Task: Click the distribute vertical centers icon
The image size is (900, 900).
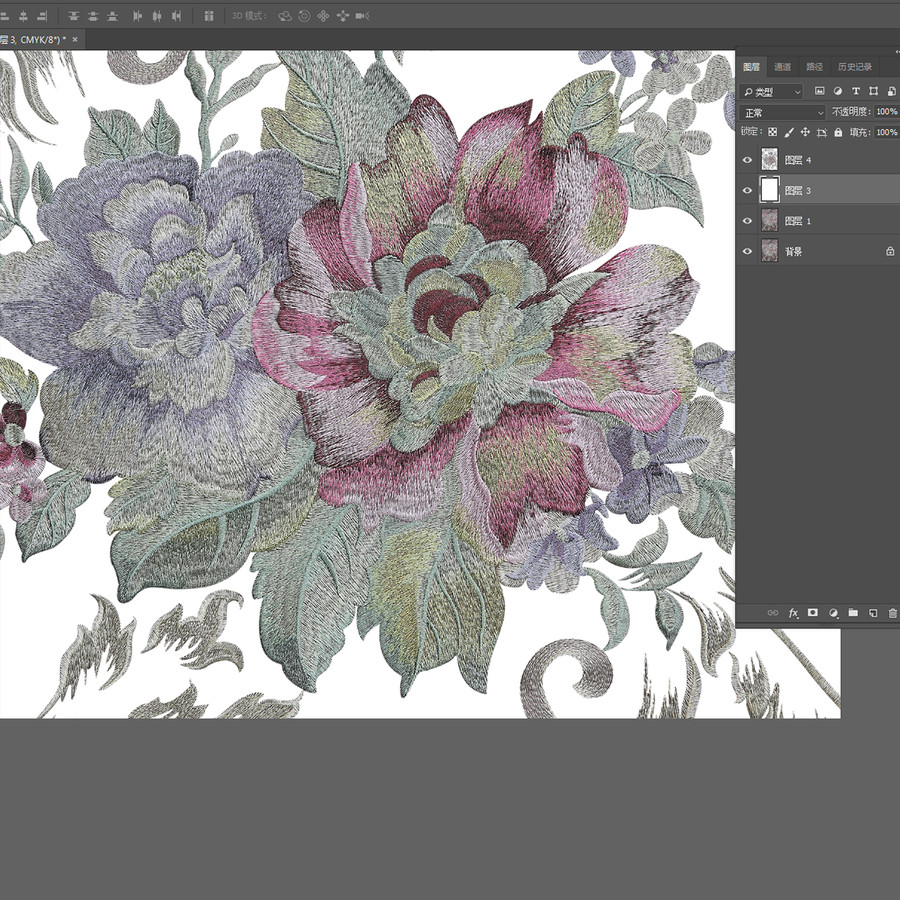Action: click(x=93, y=16)
